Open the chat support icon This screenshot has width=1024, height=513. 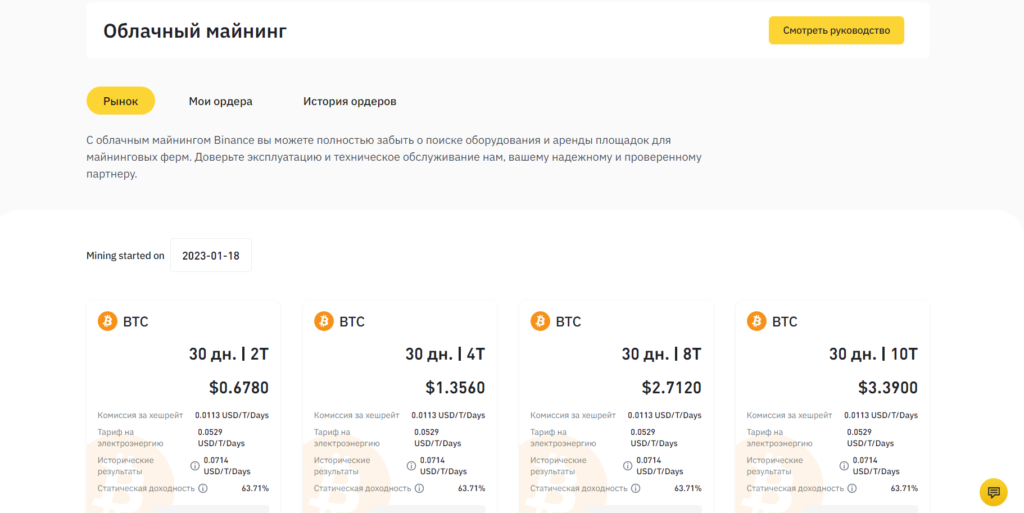pos(993,491)
